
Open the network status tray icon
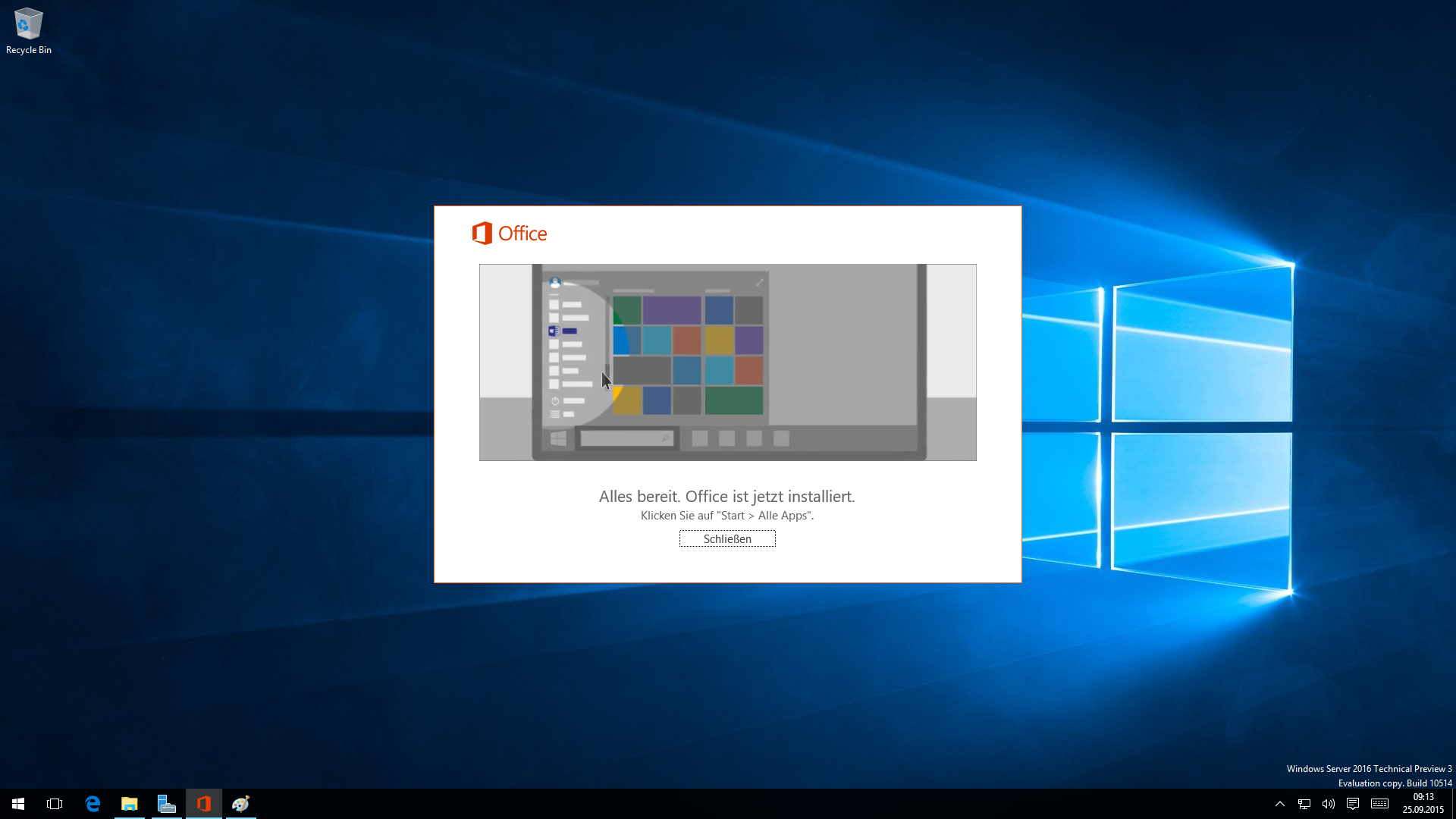tap(1304, 804)
